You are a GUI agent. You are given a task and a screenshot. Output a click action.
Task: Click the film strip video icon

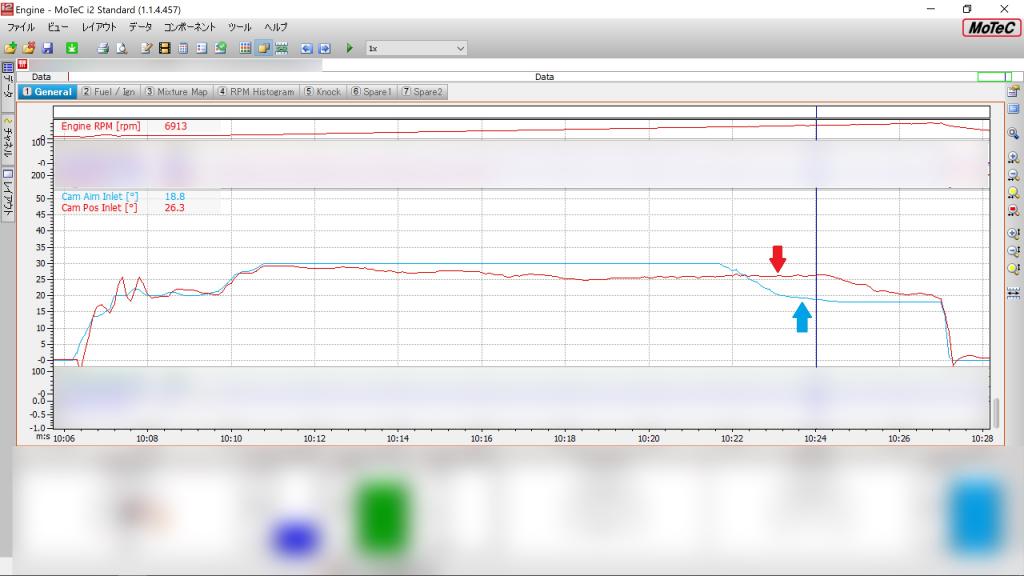pos(164,48)
